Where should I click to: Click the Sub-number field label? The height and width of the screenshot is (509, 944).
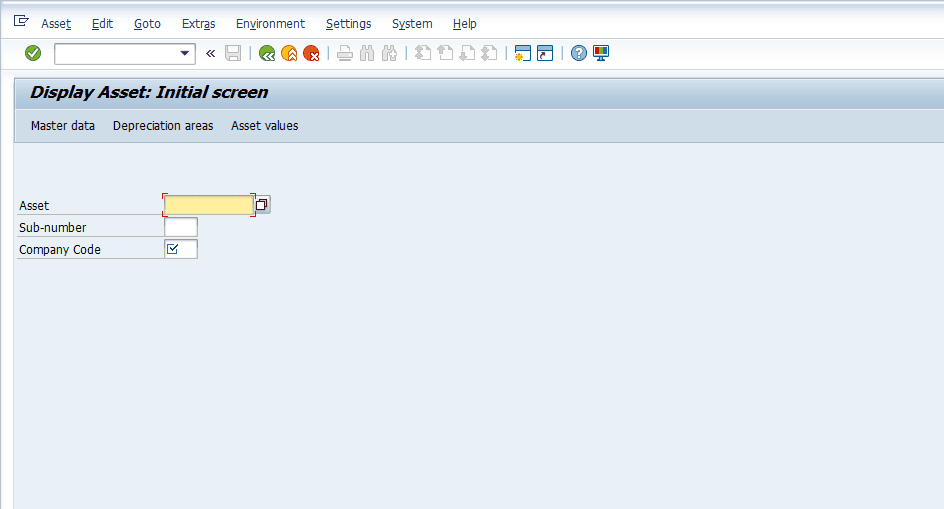click(52, 228)
